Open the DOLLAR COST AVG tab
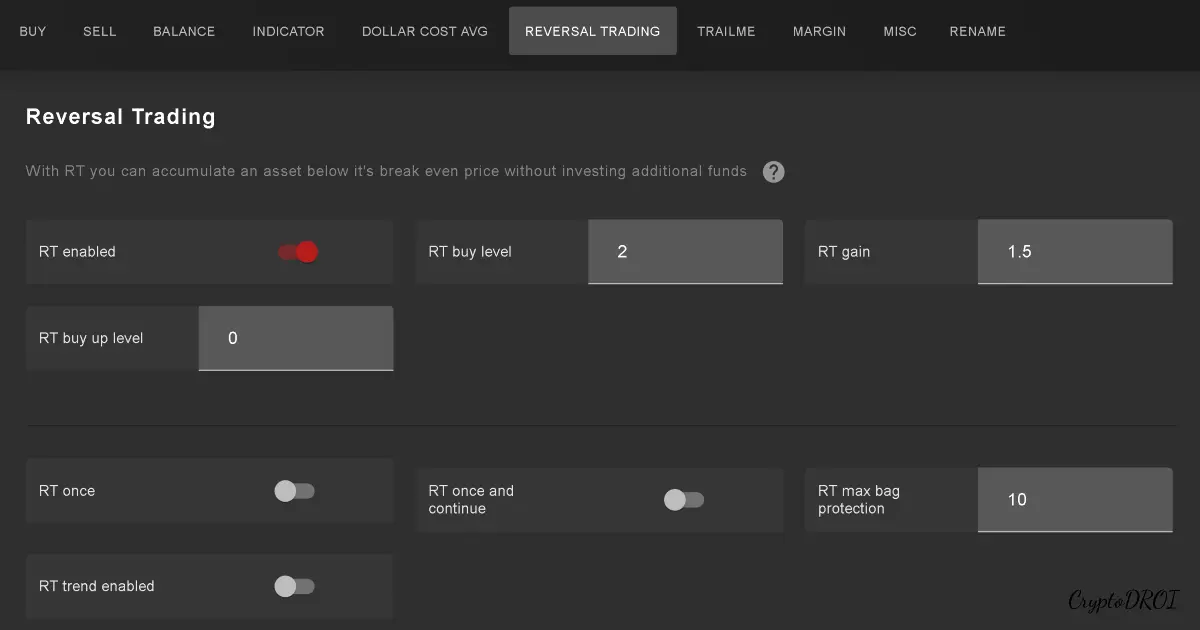1200x630 pixels. click(x=425, y=31)
